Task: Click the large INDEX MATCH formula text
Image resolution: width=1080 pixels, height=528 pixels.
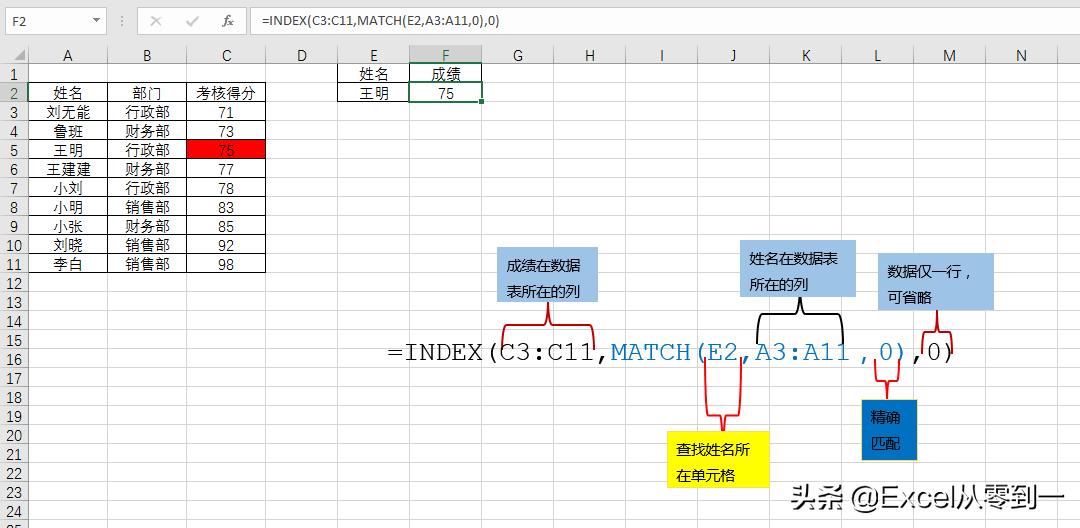Action: tap(669, 352)
